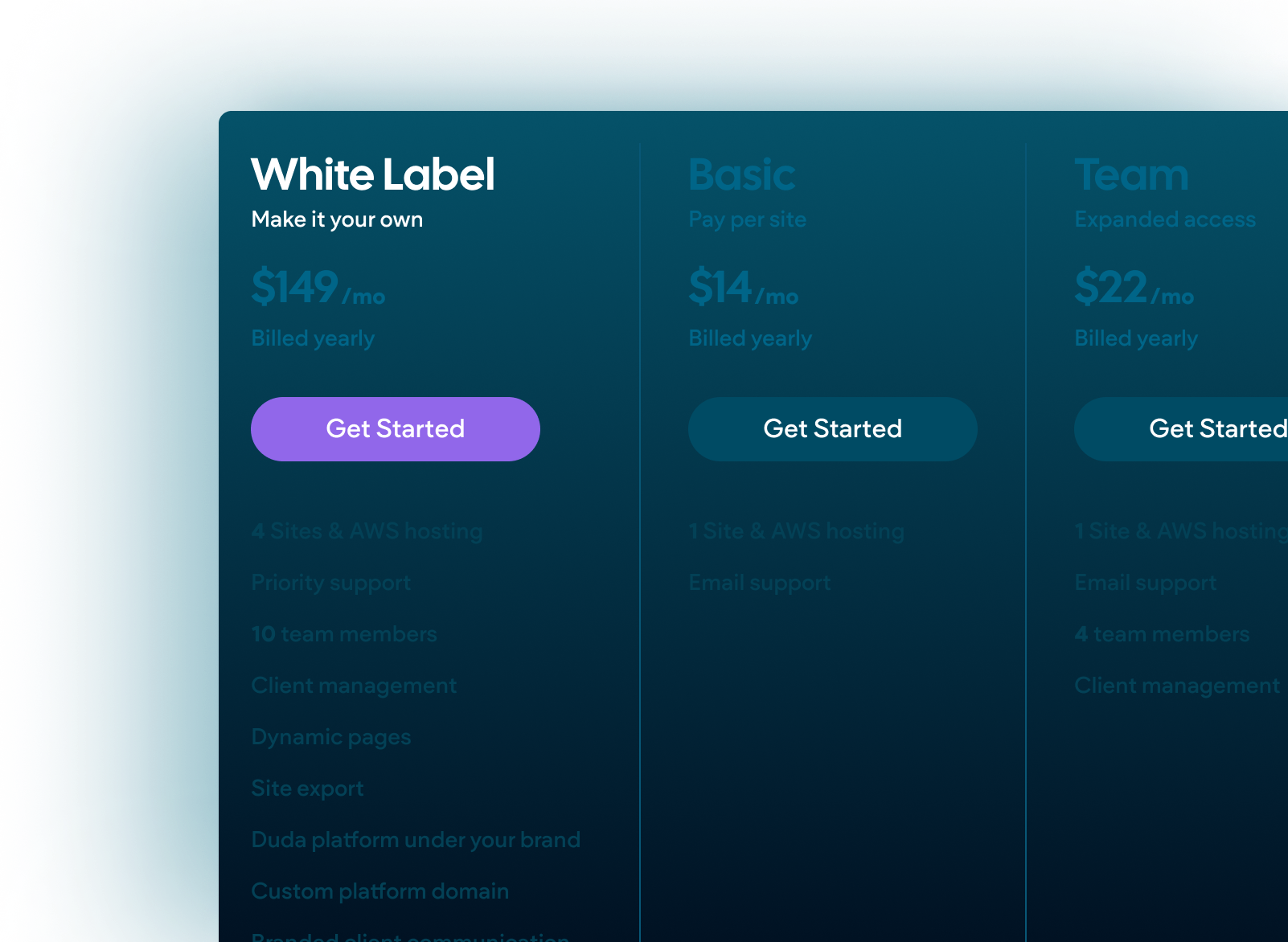
Task: Click the $22/mo price text
Action: pyautogui.click(x=1135, y=289)
